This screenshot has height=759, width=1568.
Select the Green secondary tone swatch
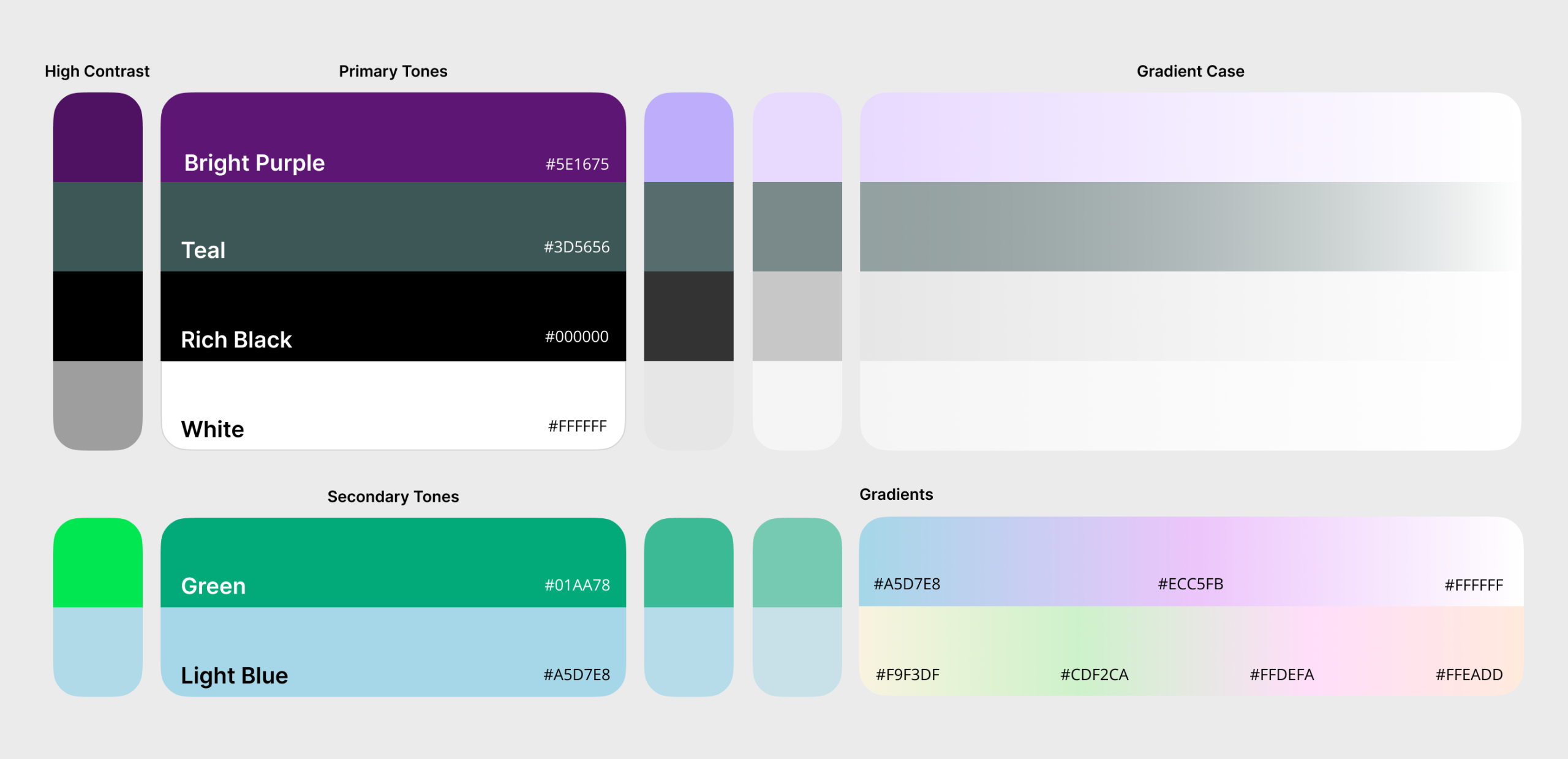tap(393, 562)
